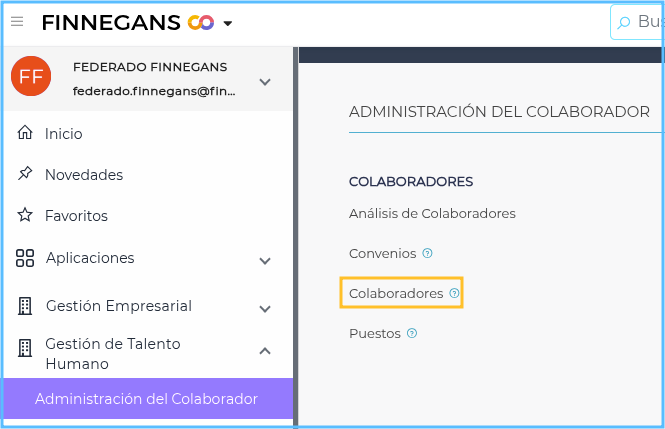The height and width of the screenshot is (429, 665).
Task: Open the Finnegans workspace dropdown arrow
Action: (x=228, y=23)
